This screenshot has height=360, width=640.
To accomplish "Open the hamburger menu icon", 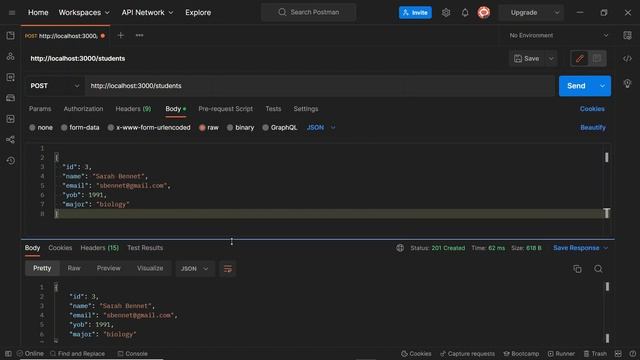I will pyautogui.click(x=12, y=13).
